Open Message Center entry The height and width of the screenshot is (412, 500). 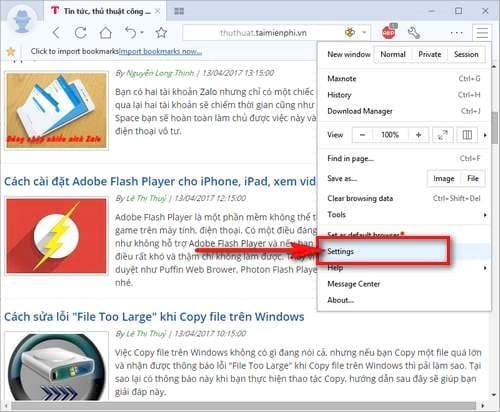(x=404, y=284)
